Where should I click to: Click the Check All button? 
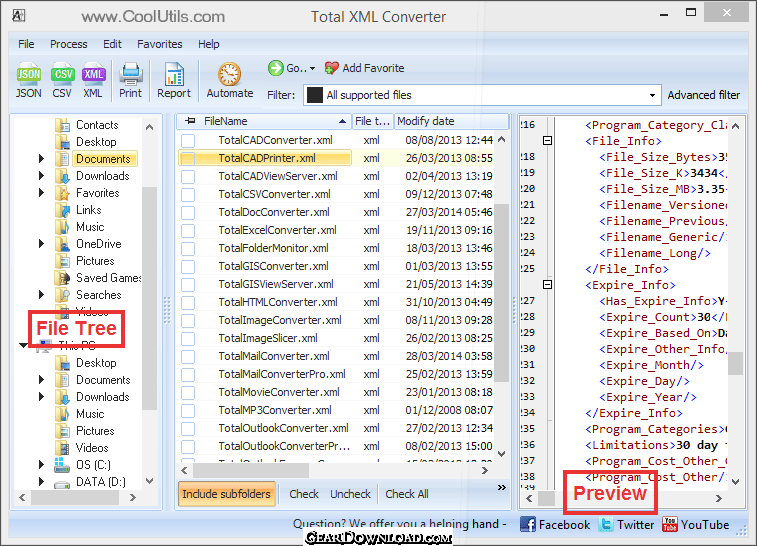click(407, 494)
